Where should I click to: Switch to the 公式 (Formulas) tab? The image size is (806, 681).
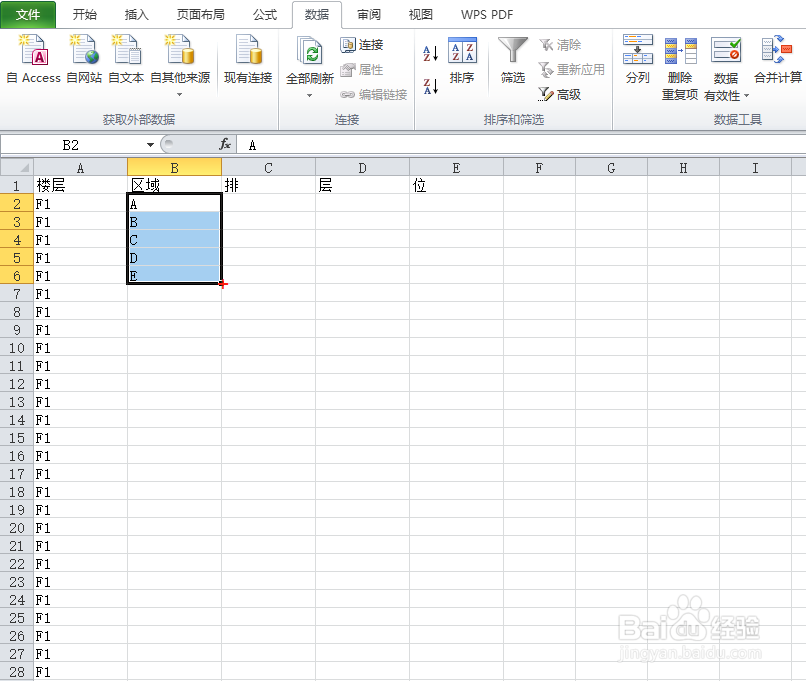[x=265, y=14]
